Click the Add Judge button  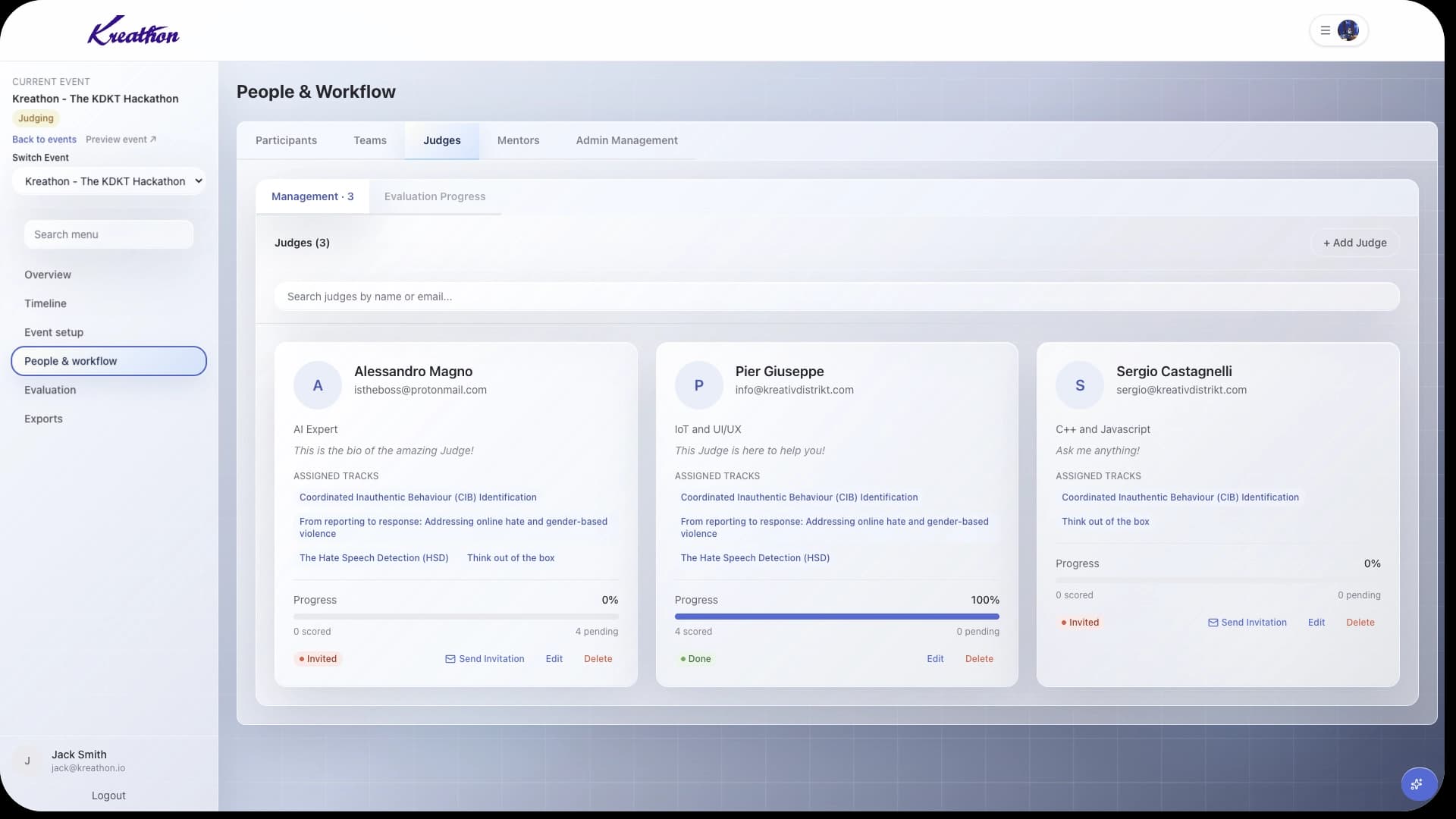(x=1354, y=243)
